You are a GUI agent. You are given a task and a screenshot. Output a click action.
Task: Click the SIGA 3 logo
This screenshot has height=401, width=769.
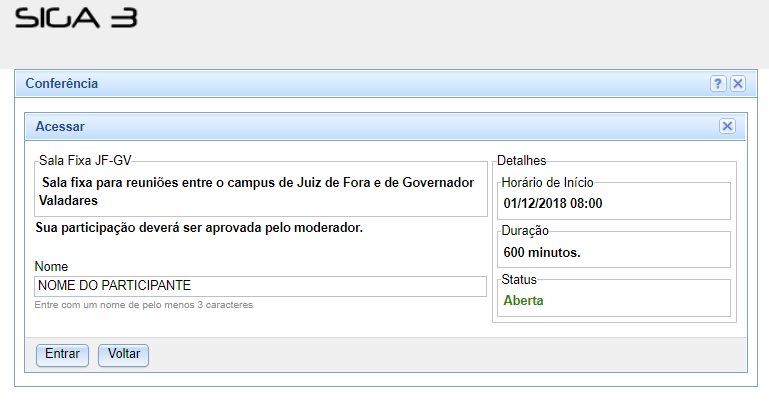pos(76,18)
